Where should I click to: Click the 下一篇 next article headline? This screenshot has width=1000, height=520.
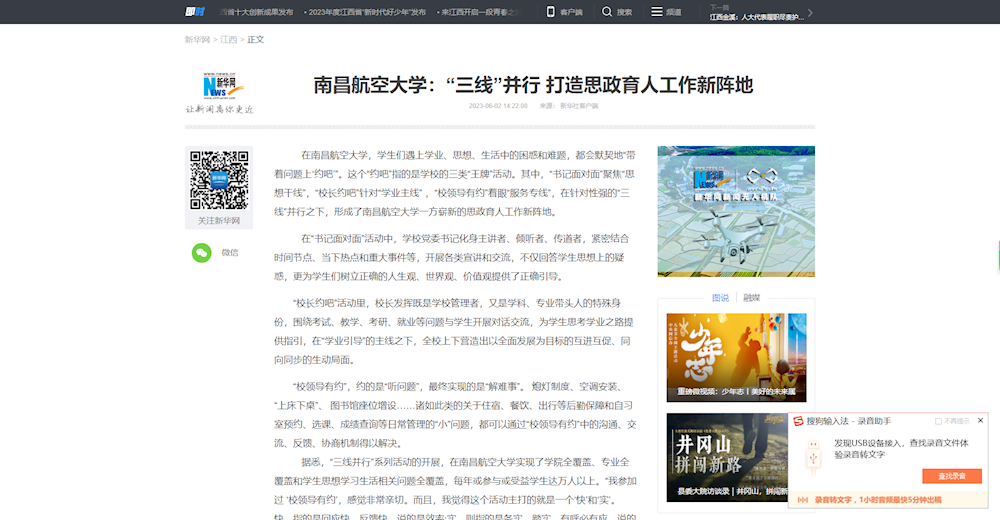(756, 17)
